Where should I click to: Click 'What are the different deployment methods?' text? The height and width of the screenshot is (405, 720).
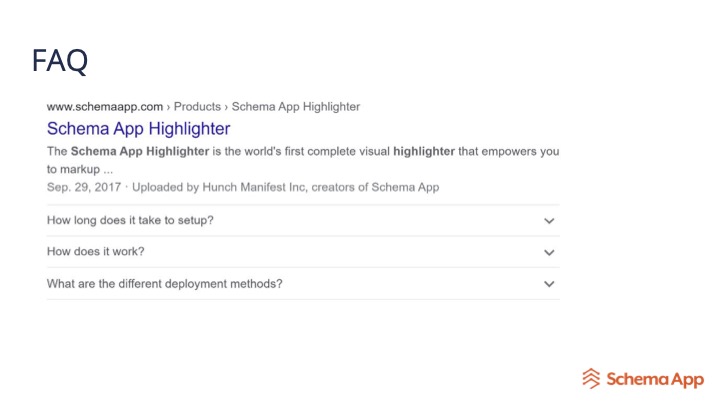pos(165,283)
